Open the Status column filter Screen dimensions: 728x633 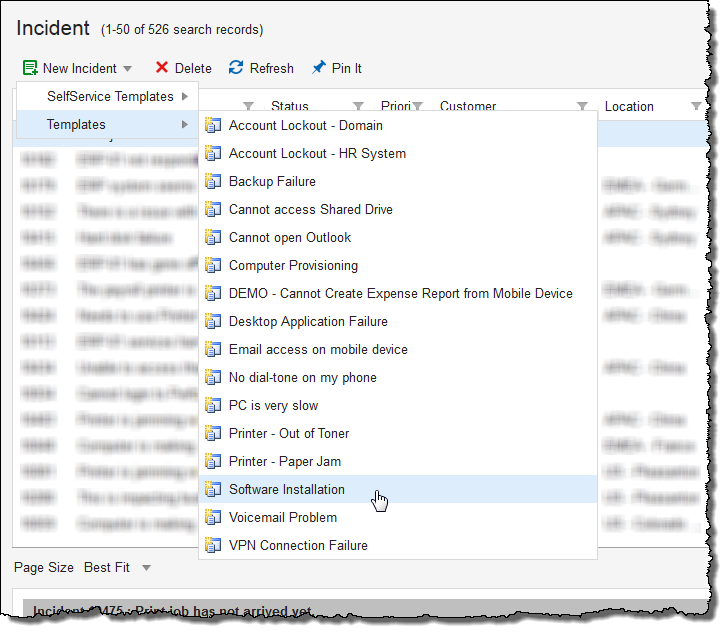point(358,106)
